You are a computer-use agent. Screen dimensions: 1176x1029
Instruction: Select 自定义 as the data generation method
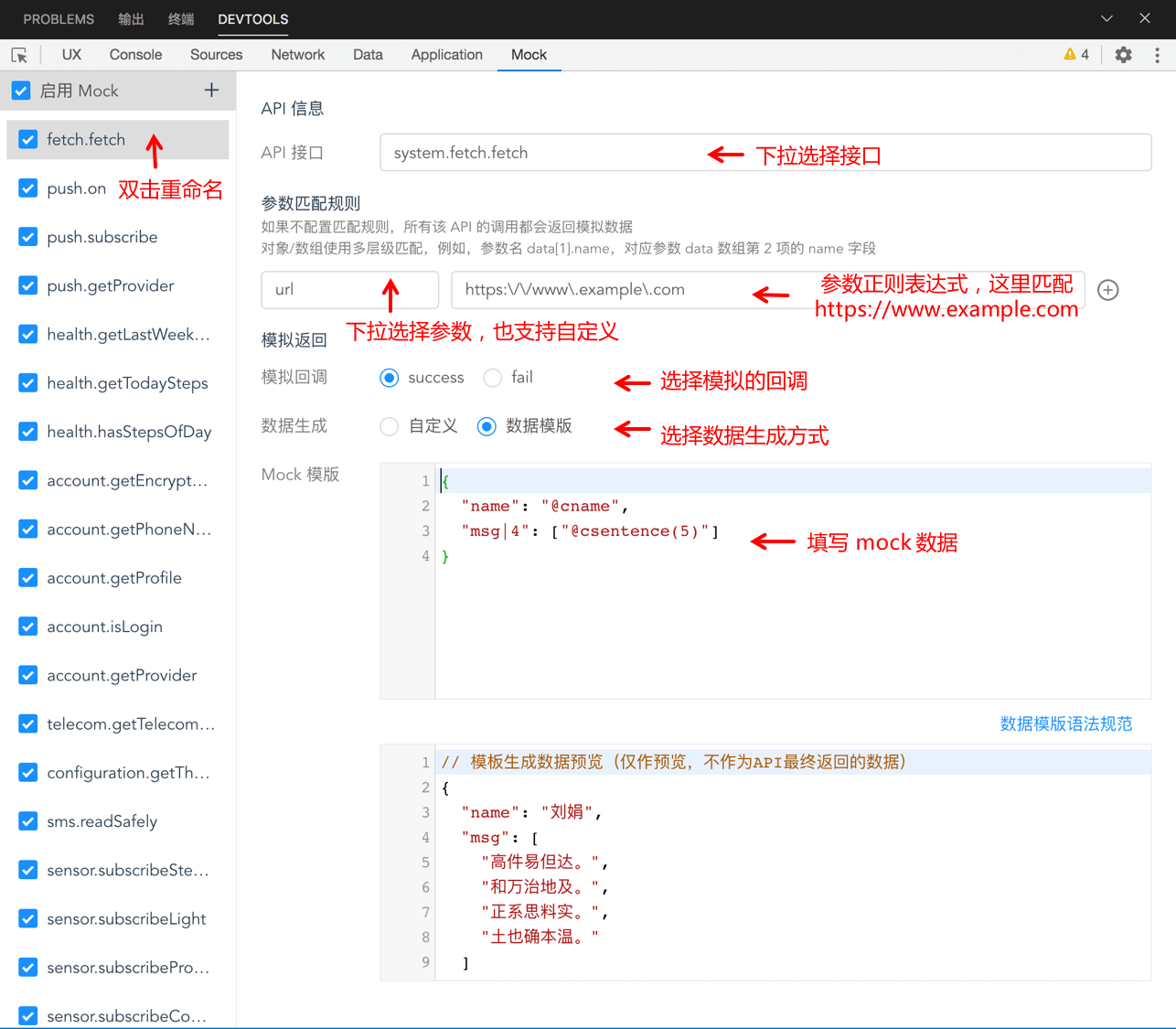tap(389, 425)
